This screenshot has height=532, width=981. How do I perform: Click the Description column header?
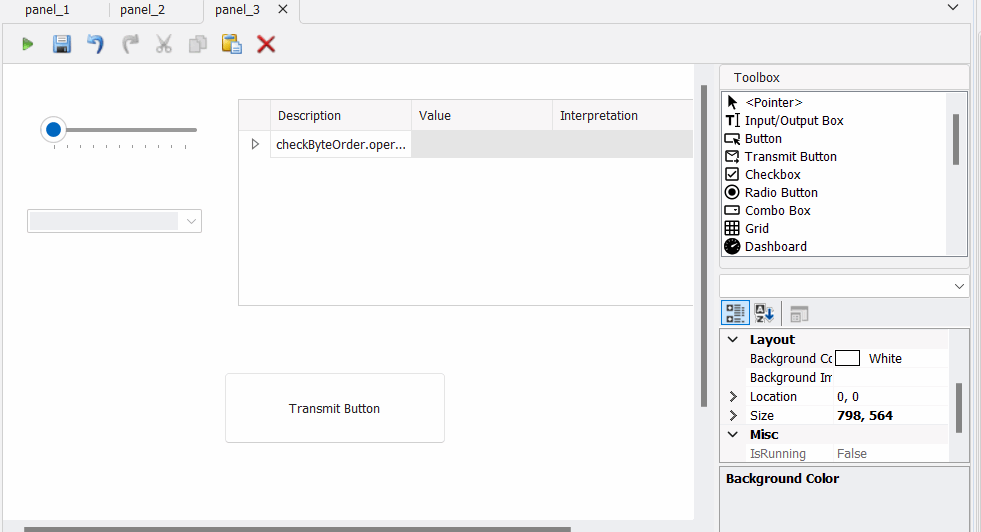pos(340,116)
